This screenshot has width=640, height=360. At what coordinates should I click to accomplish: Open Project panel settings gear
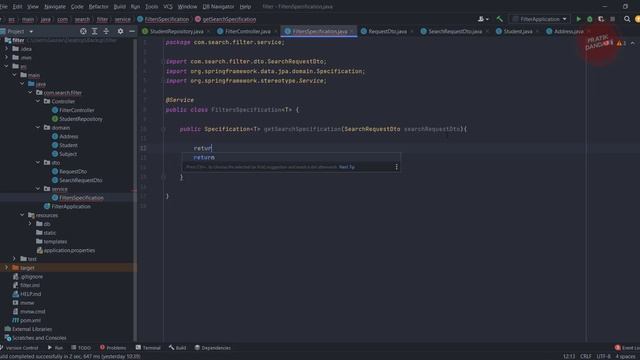click(x=120, y=31)
